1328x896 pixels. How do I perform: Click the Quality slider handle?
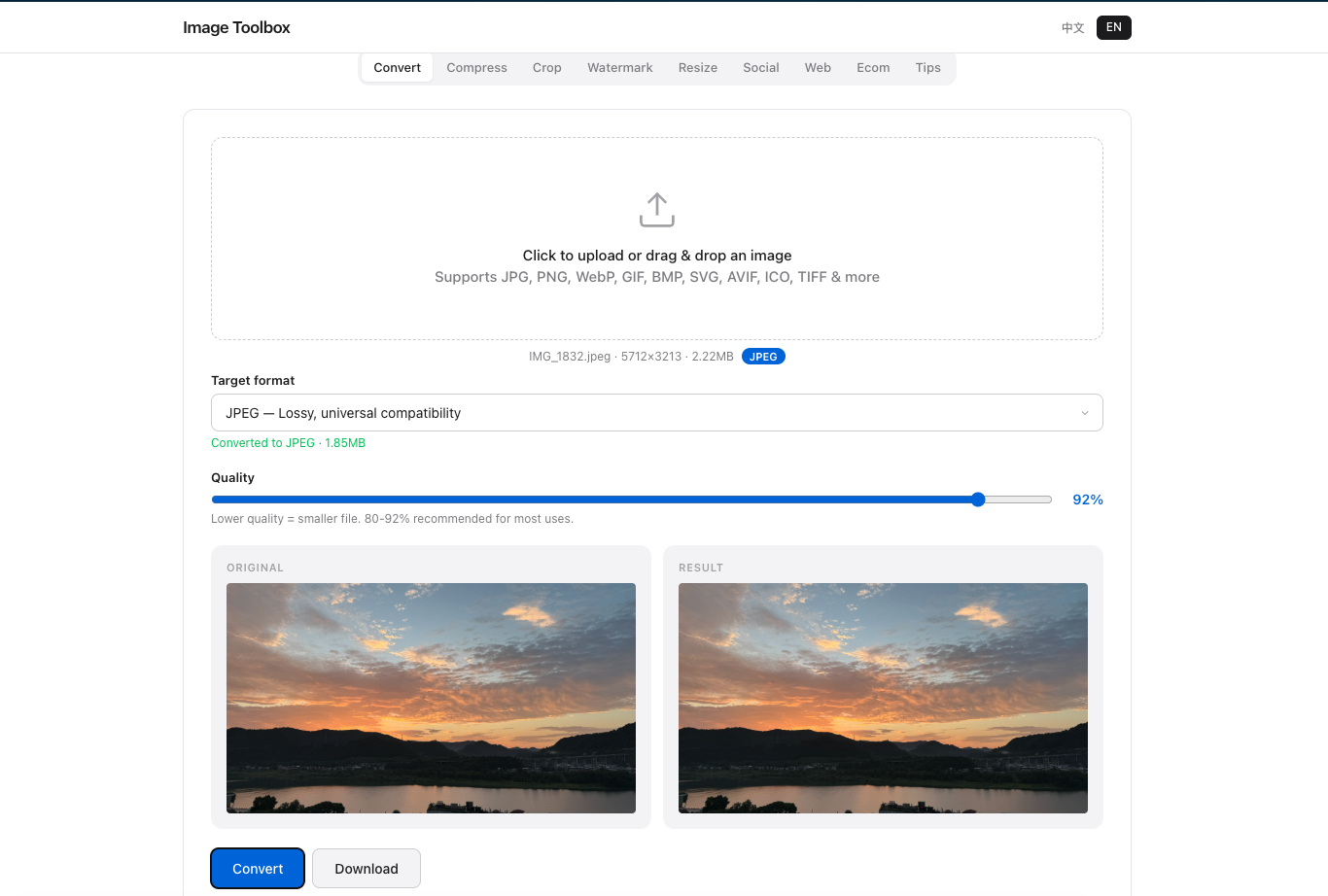point(978,500)
